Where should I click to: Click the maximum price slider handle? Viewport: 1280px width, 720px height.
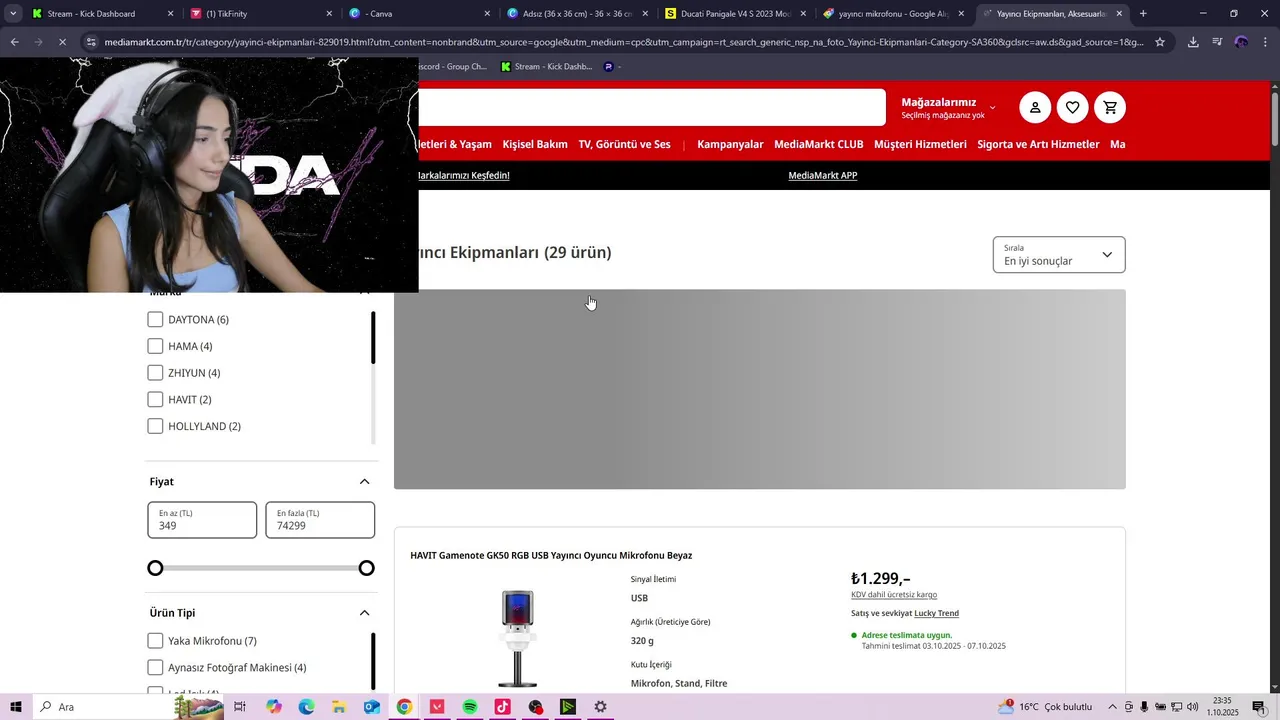367,568
